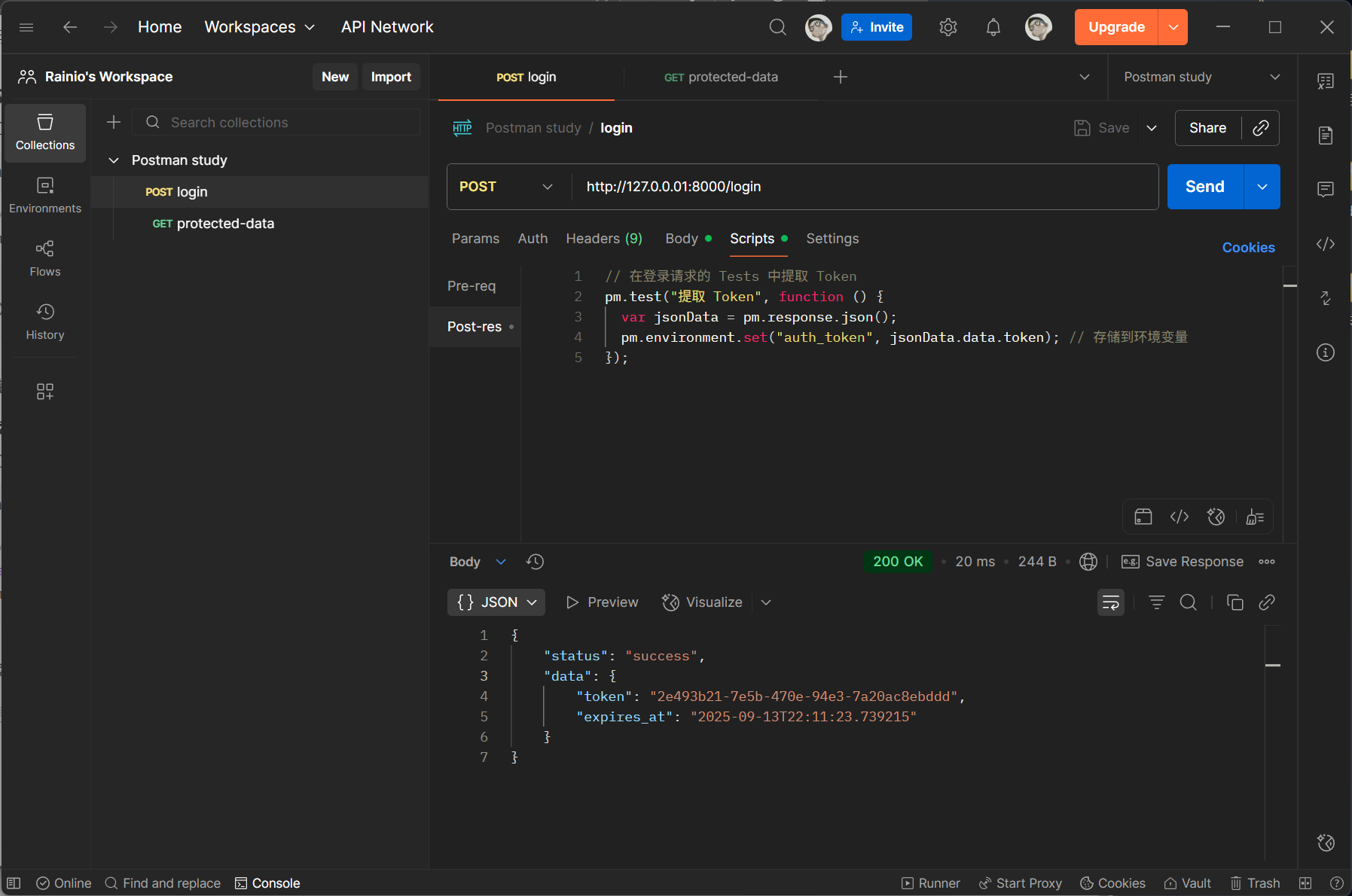Viewport: 1352px width, 896px height.
Task: Click the search magnifier in header
Action: [x=778, y=27]
